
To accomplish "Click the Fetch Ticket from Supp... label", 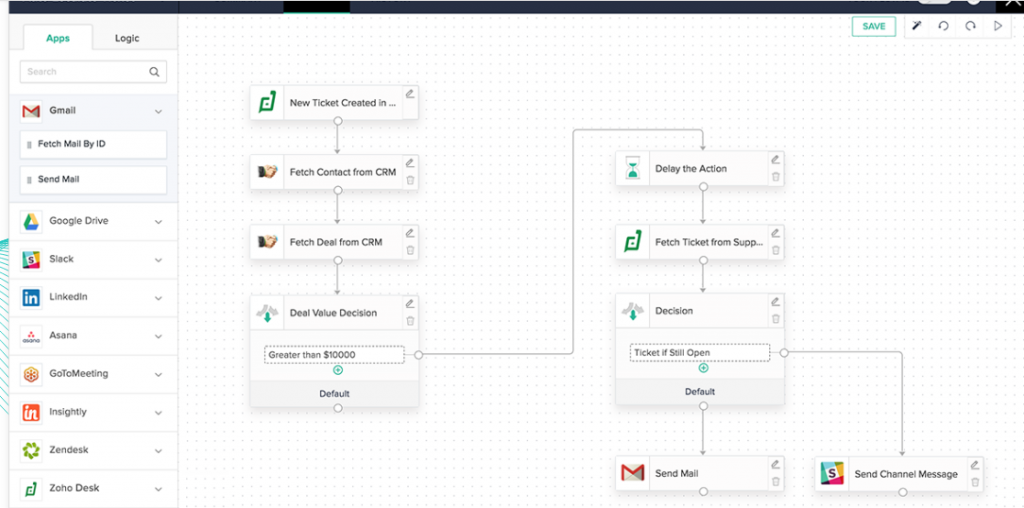I will point(709,242).
